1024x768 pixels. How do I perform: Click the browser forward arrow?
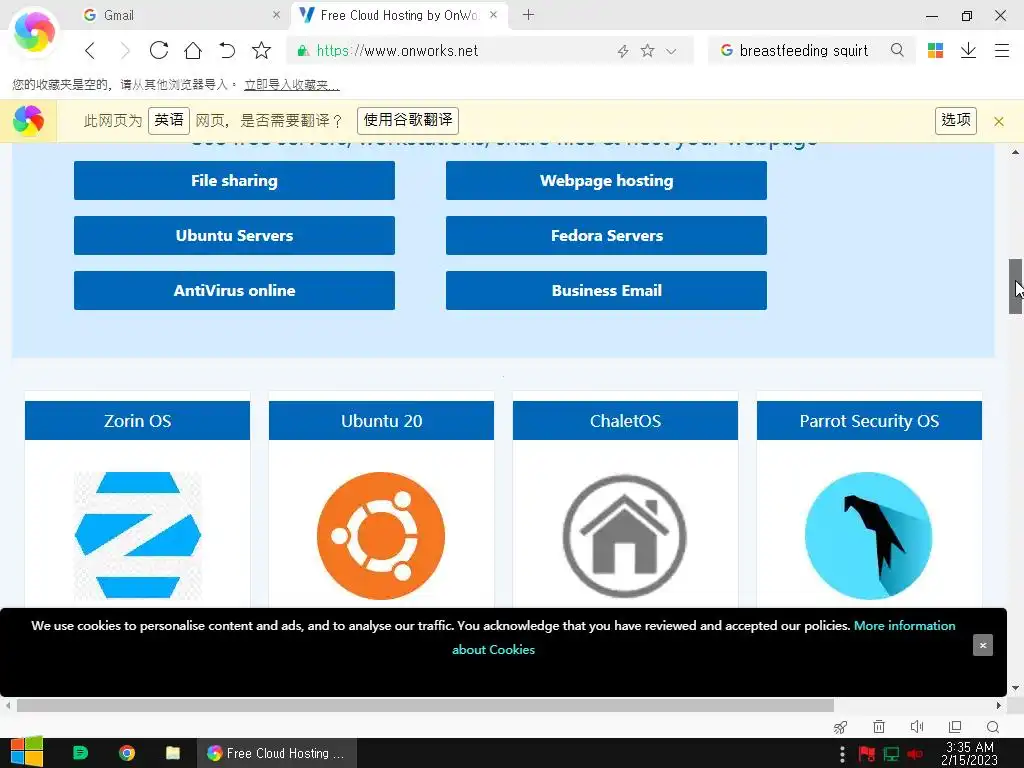[125, 50]
